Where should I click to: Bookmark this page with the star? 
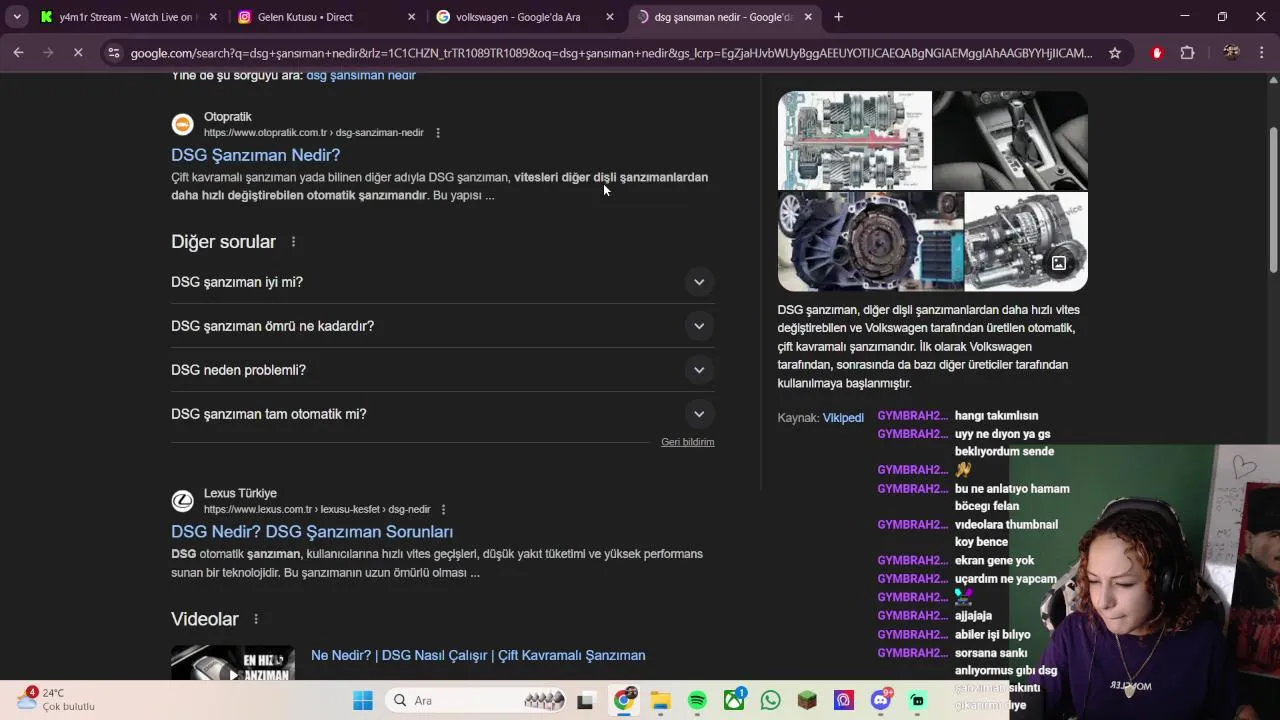1114,53
